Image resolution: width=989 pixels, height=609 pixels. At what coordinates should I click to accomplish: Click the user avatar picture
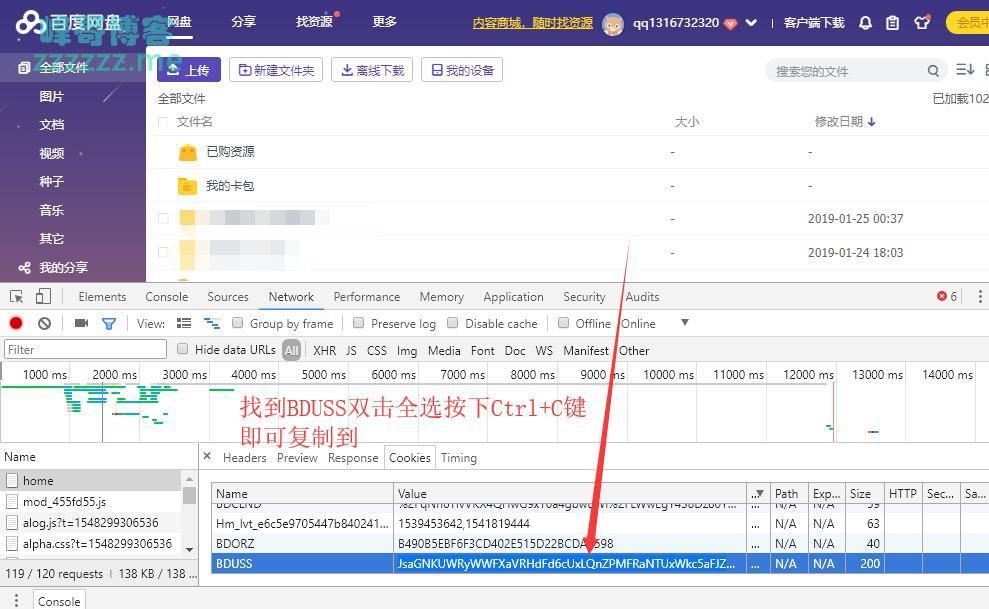click(x=612, y=24)
